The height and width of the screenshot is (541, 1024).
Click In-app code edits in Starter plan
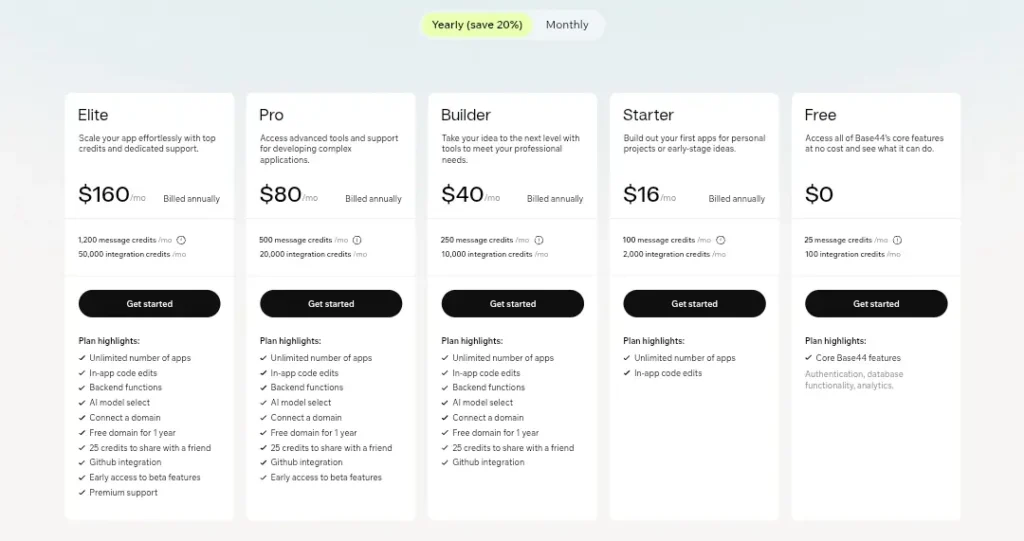point(668,373)
